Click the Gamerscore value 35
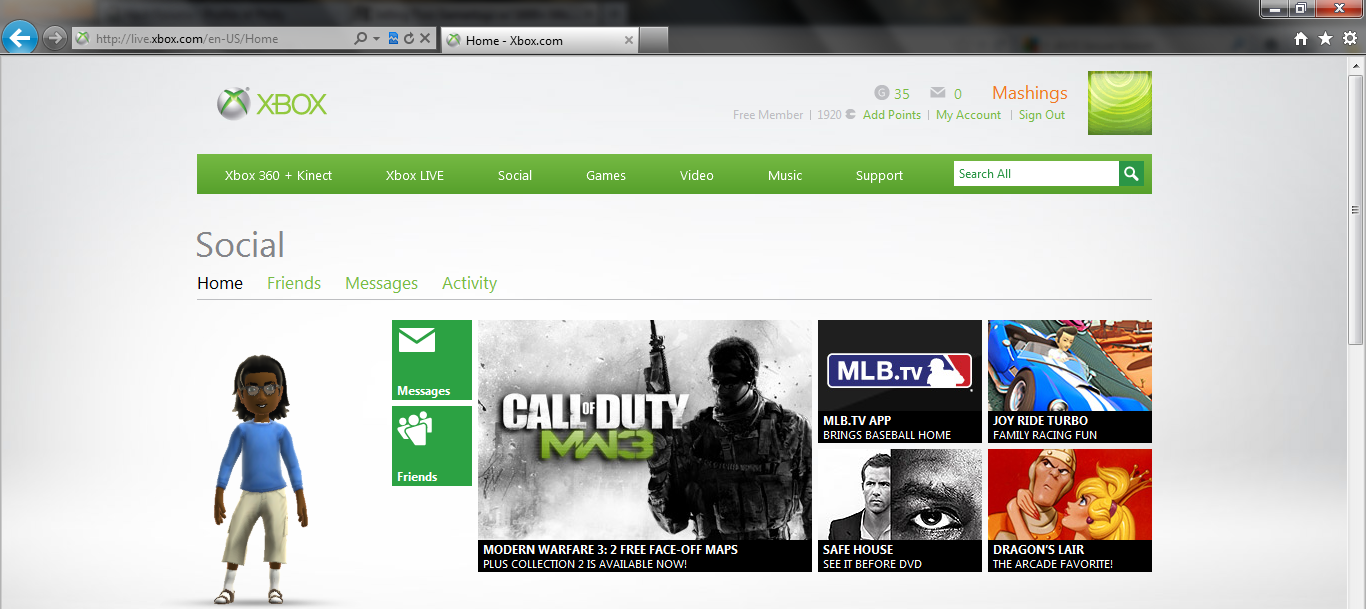Image resolution: width=1366 pixels, height=609 pixels. click(902, 94)
